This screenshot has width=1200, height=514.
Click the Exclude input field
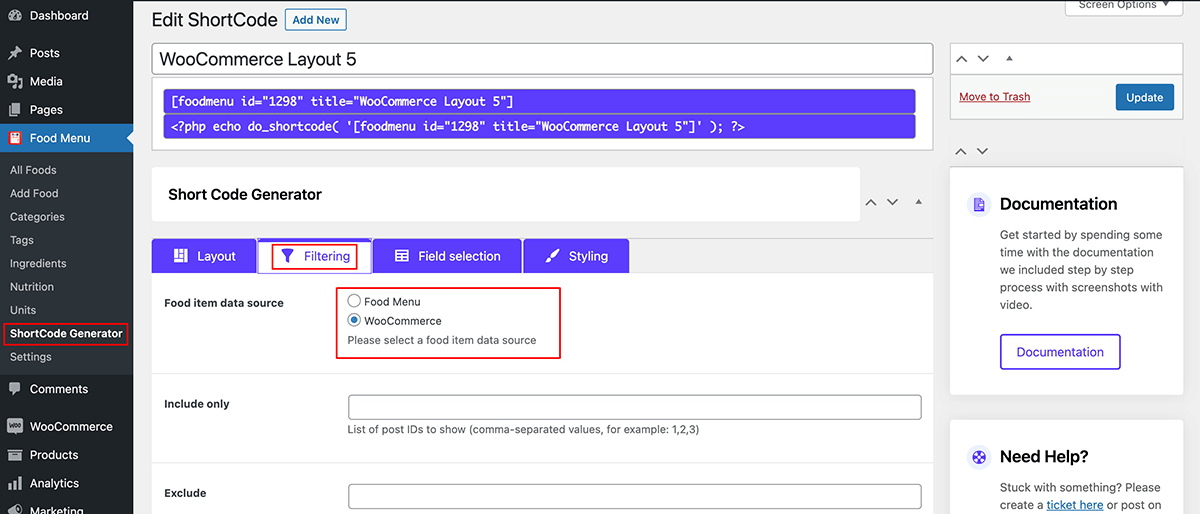point(634,496)
